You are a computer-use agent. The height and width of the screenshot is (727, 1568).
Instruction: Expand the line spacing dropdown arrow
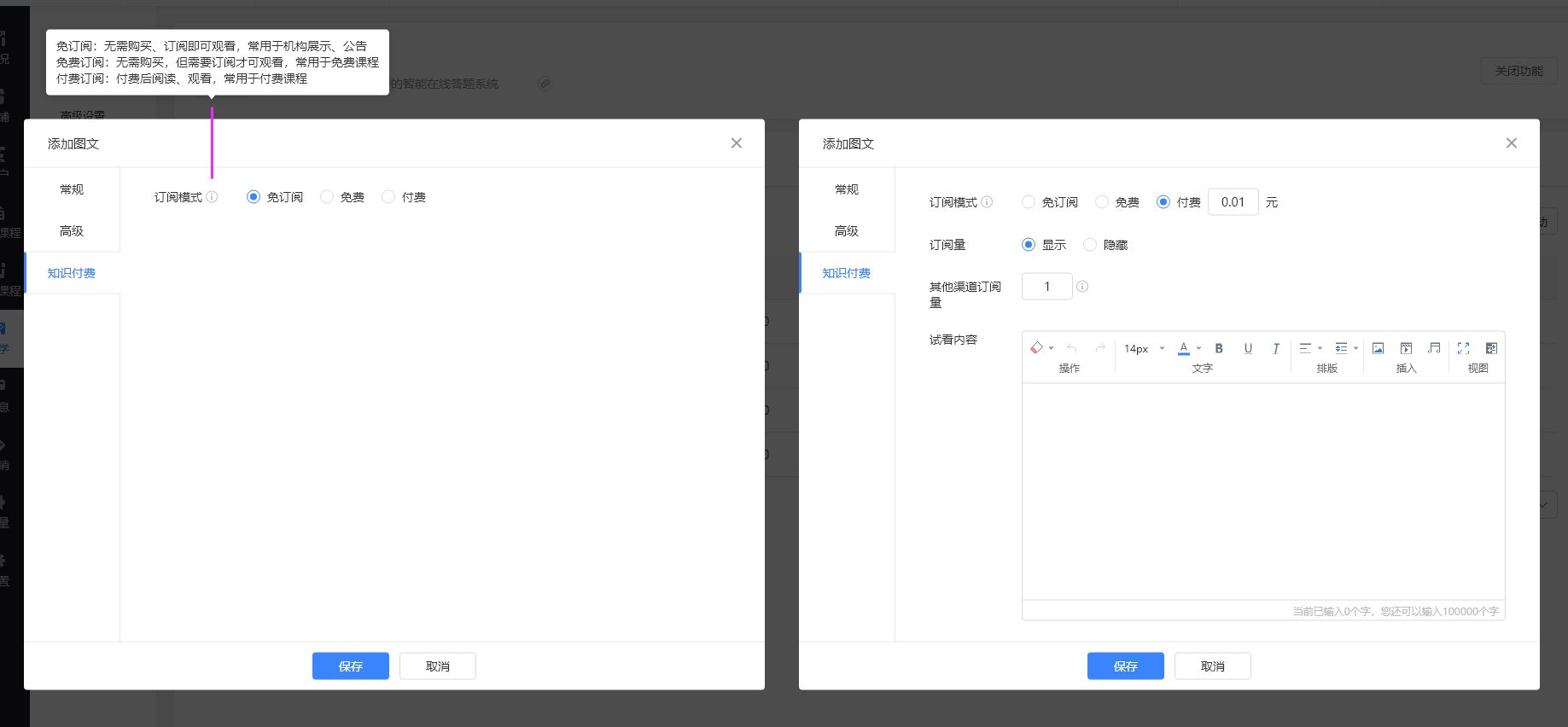click(x=1355, y=348)
